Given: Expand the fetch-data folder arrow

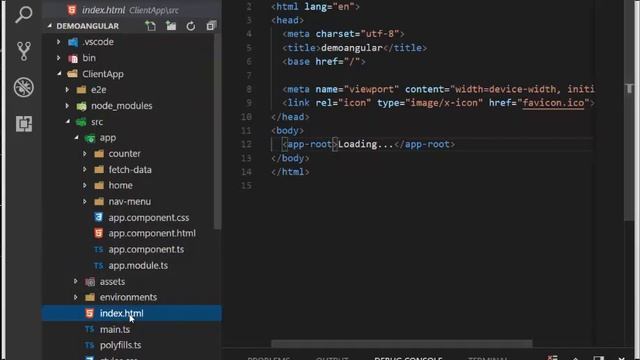Looking at the screenshot, I should [x=85, y=169].
